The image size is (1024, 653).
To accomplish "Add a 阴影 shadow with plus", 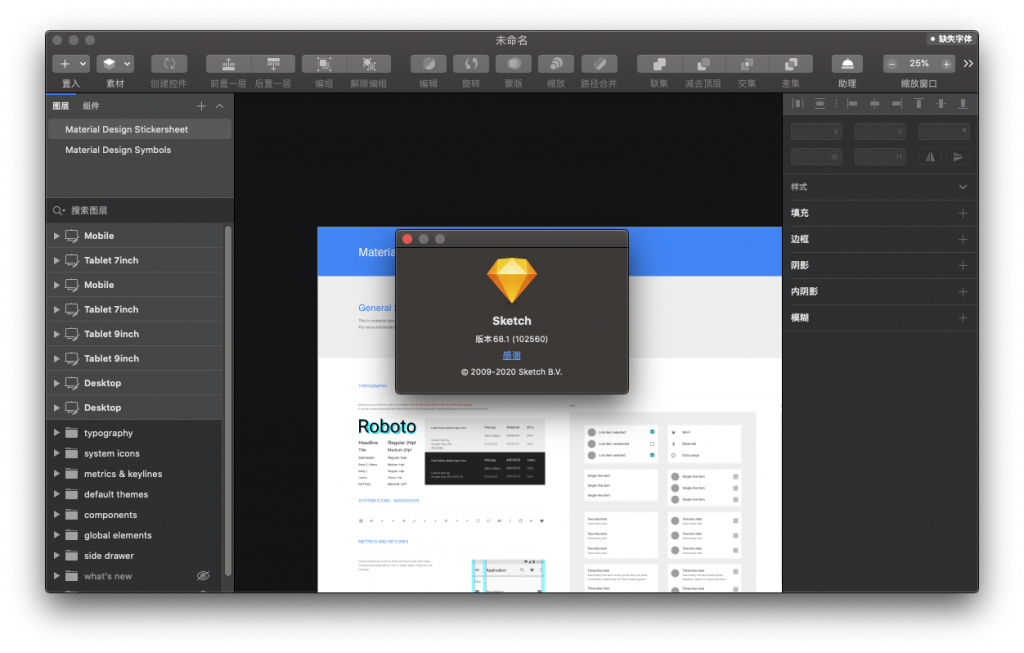I will (963, 265).
